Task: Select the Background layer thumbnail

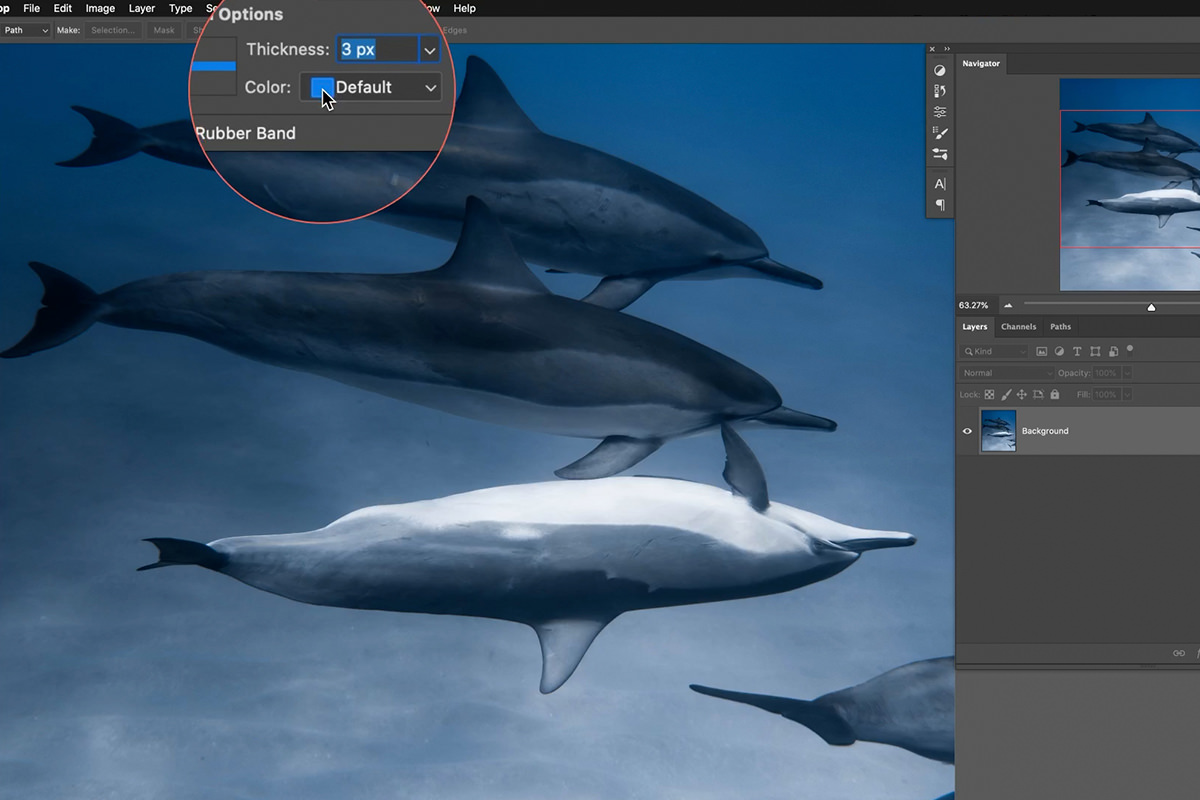Action: coord(998,430)
